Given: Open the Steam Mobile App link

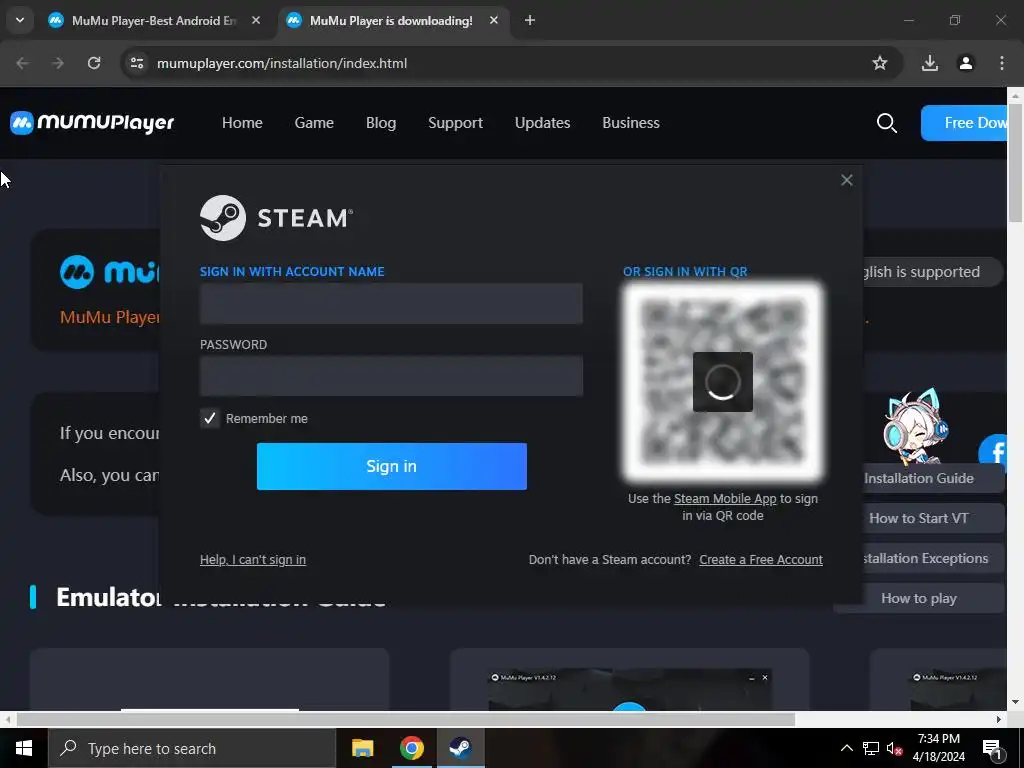Looking at the screenshot, I should pyautogui.click(x=725, y=498).
